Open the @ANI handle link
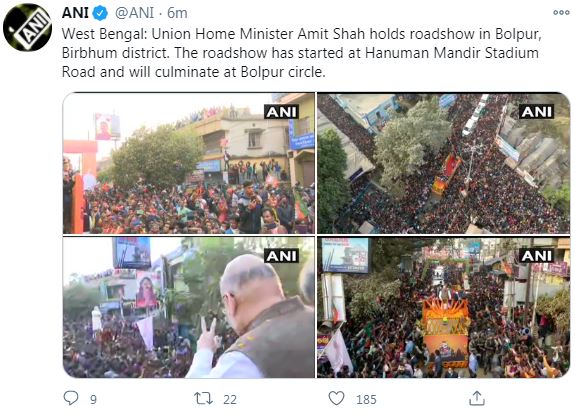575x413 pixels. click(x=134, y=13)
